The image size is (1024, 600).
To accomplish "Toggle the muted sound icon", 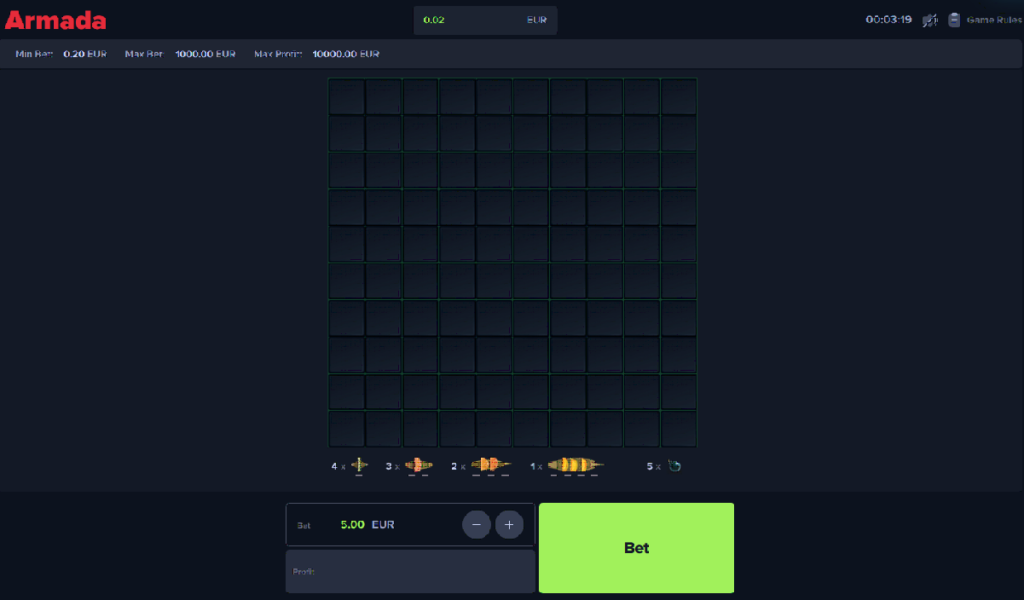I will point(930,20).
